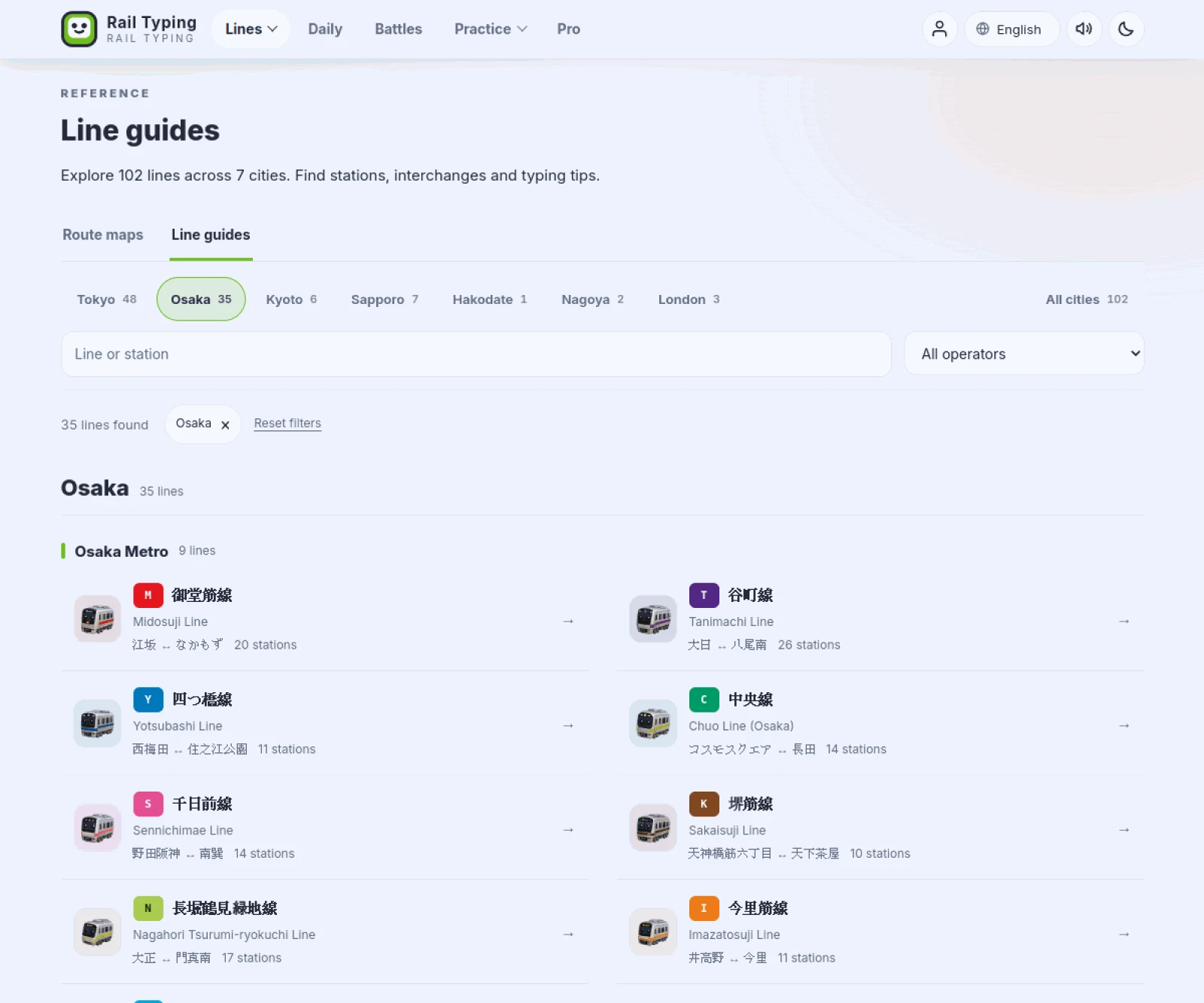Click the brown K Sakaisuji badge
The image size is (1204, 1003).
(x=704, y=804)
